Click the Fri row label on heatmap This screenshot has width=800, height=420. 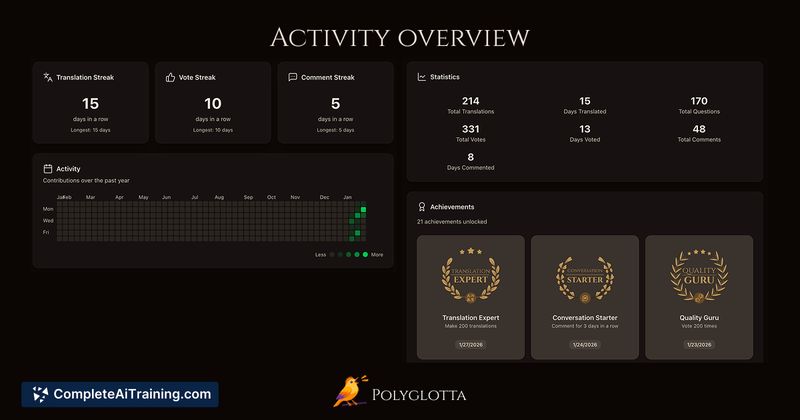click(x=46, y=232)
